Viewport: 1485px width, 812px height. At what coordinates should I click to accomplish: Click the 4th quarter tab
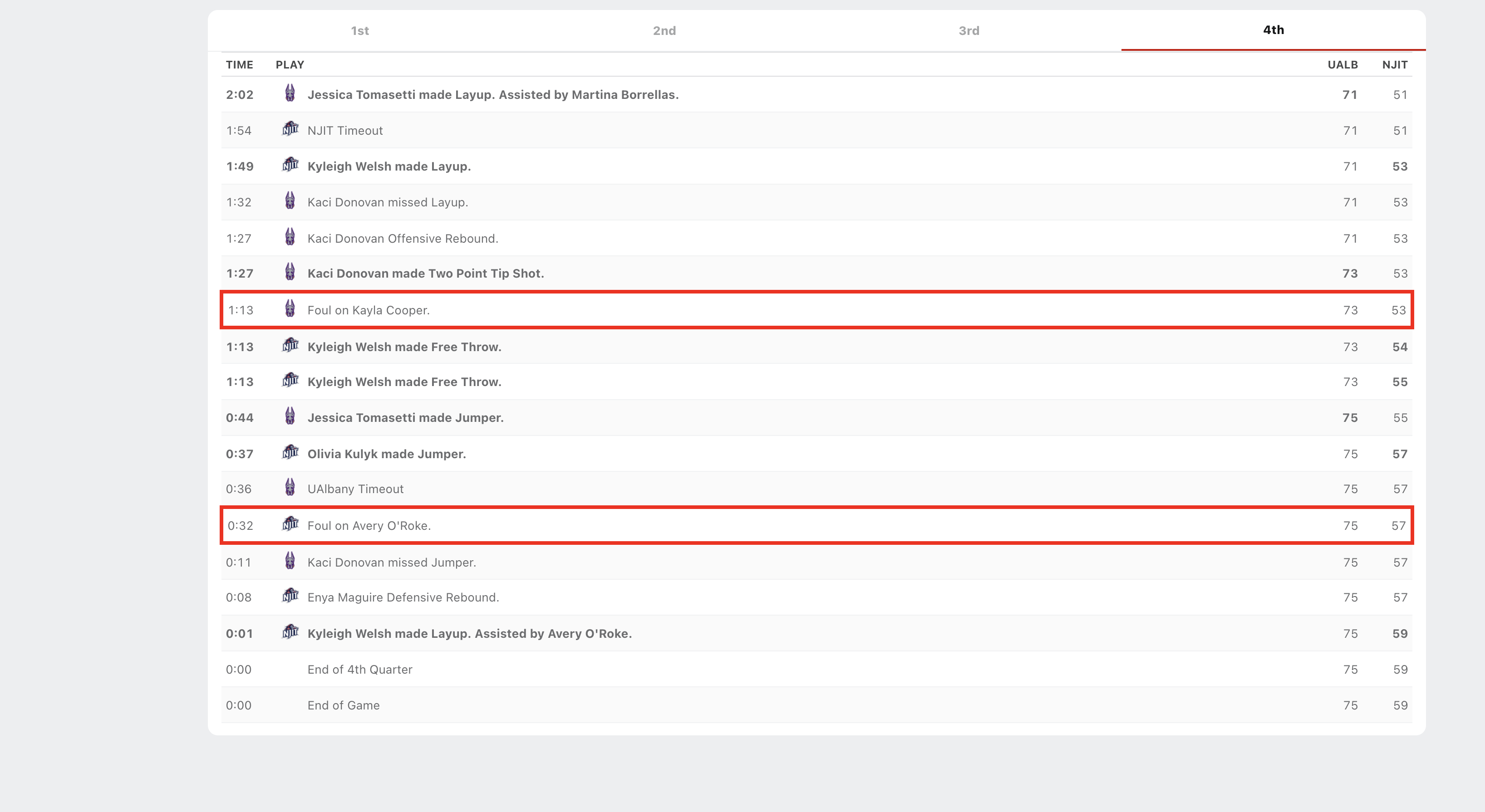[x=1273, y=30]
